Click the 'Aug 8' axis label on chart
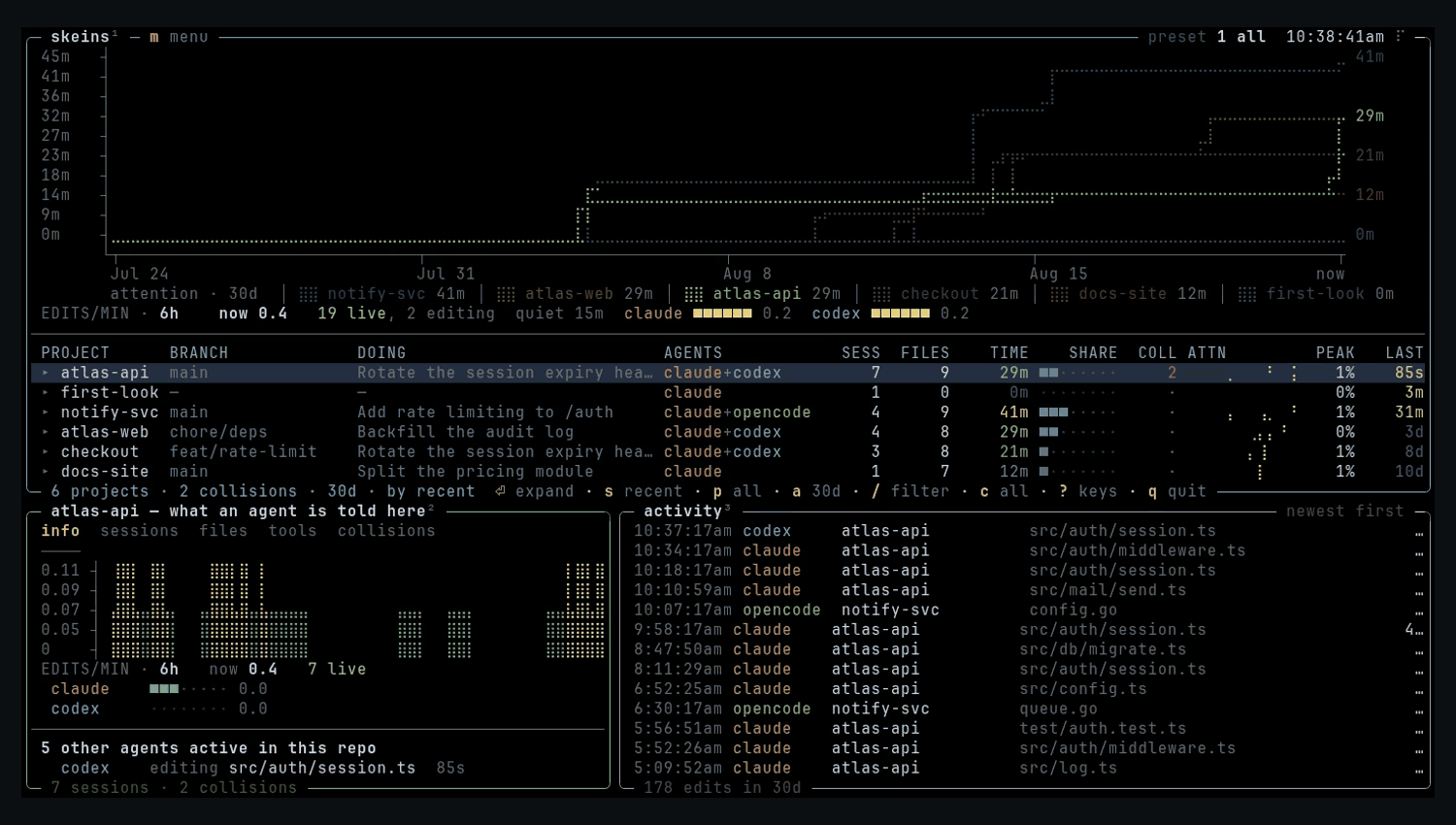The width and height of the screenshot is (1456, 825). [x=747, y=274]
